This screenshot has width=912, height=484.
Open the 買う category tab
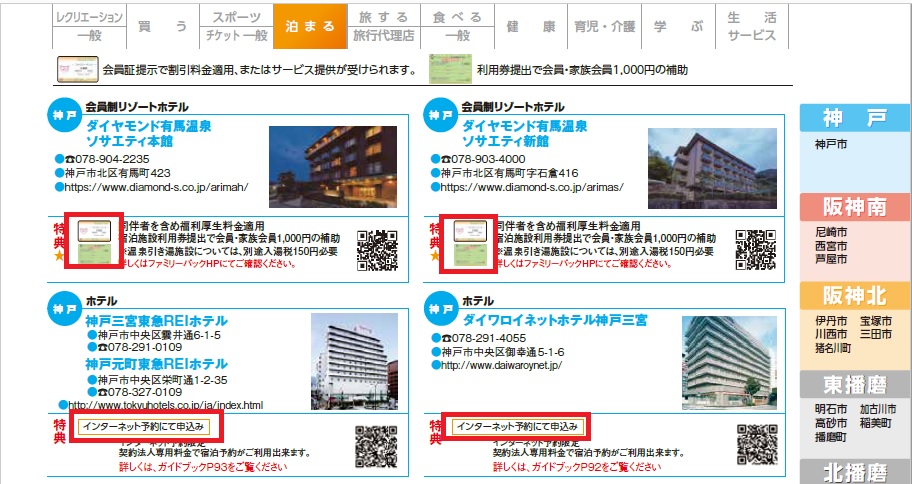(163, 26)
